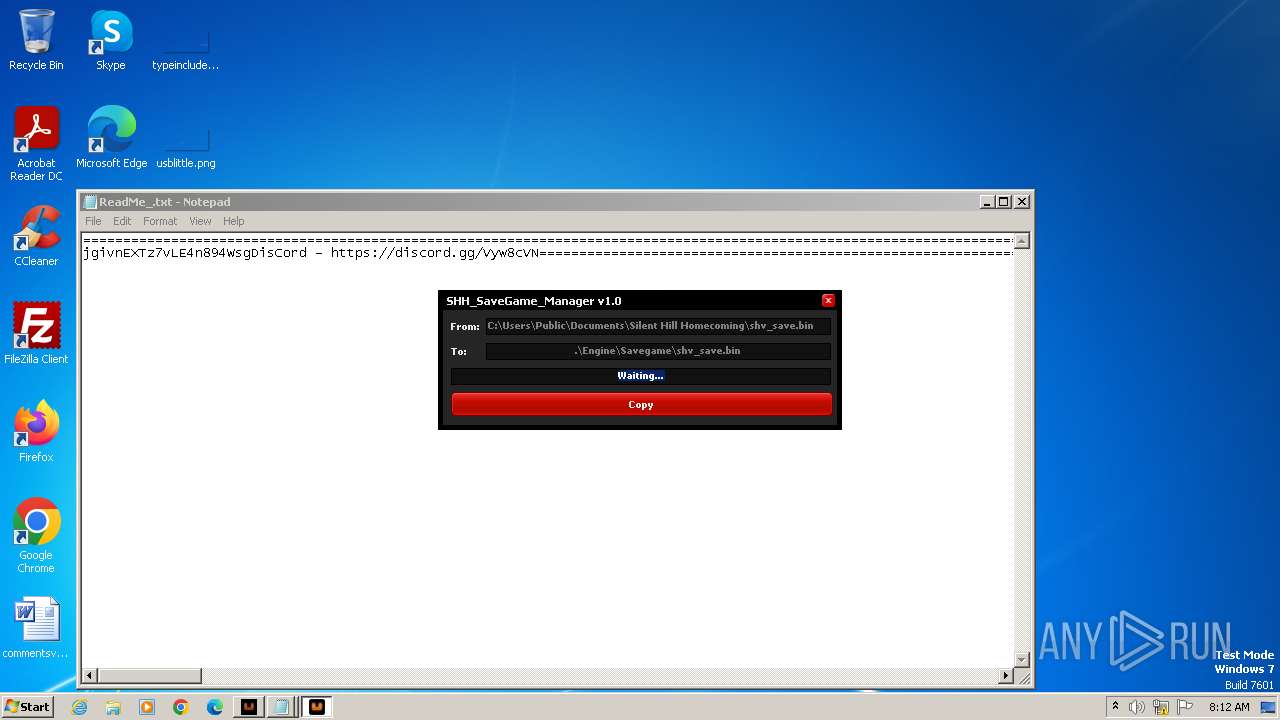Select the Microsoft Edge desktop icon
The image size is (1280, 720).
pyautogui.click(x=111, y=138)
